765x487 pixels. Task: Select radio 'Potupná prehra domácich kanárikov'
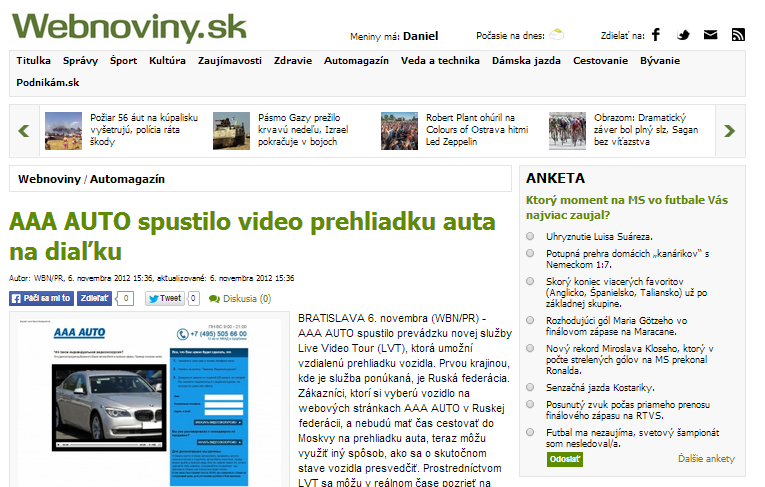530,253
